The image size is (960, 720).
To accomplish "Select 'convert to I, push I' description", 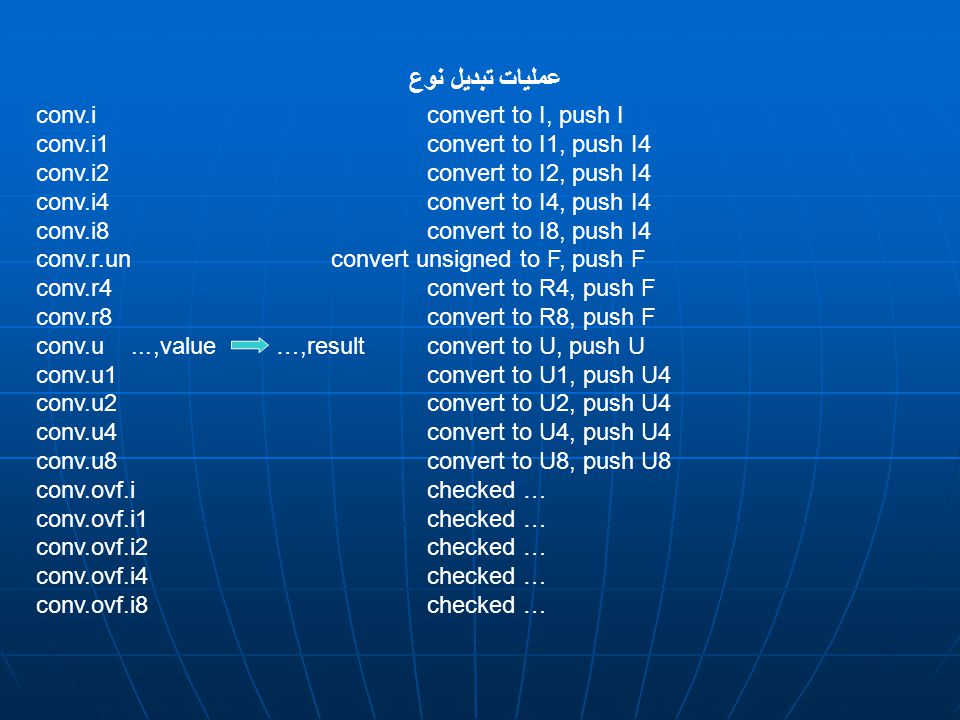I will [x=525, y=115].
